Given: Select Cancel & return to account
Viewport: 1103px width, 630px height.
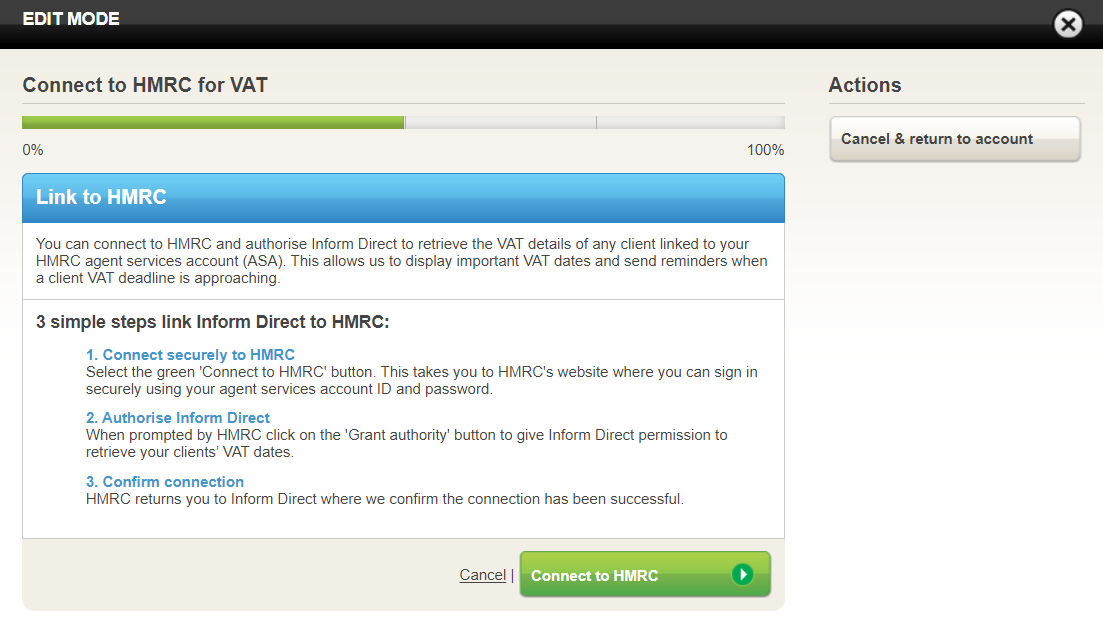Looking at the screenshot, I should [x=955, y=139].
